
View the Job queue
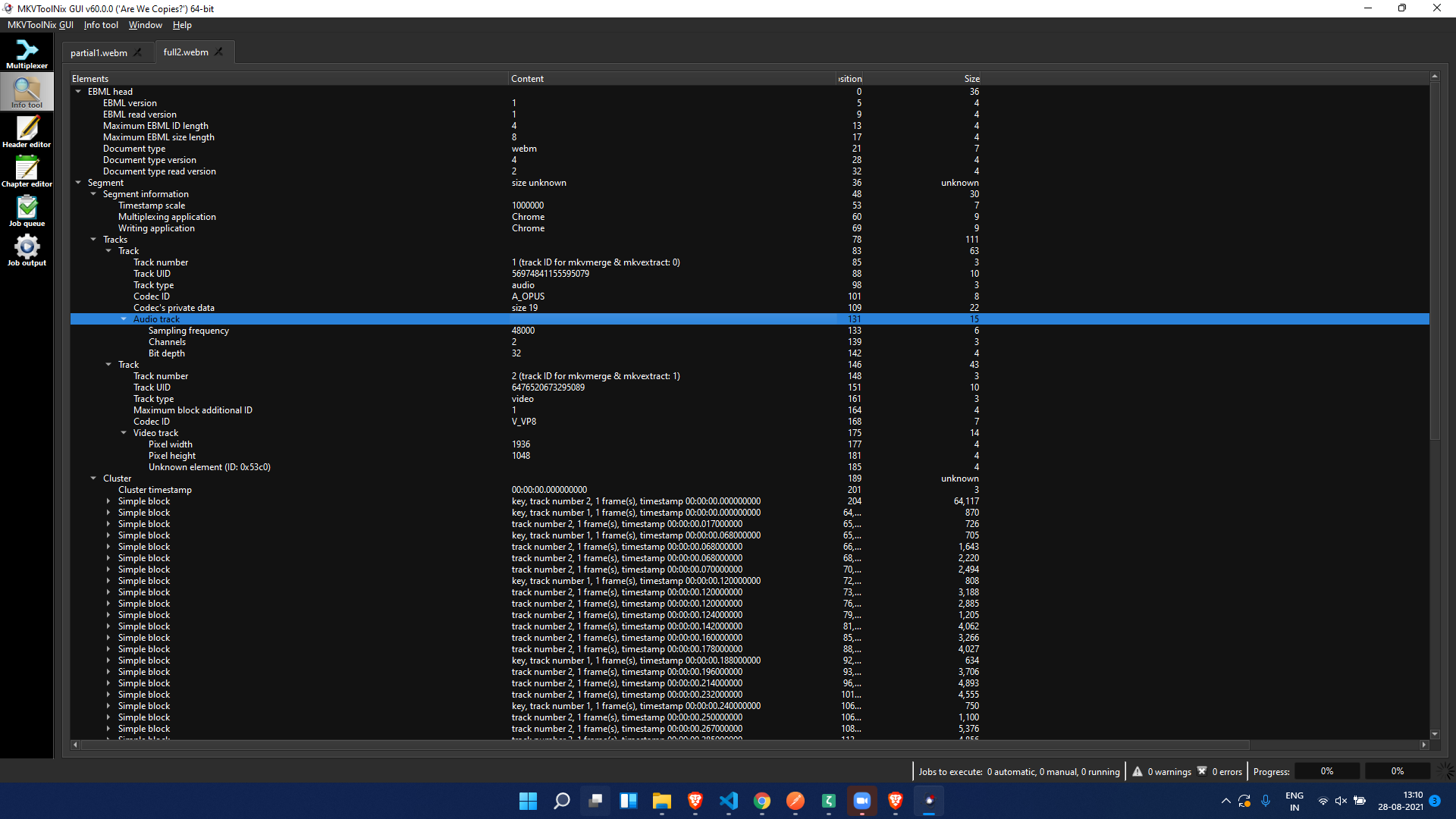click(27, 210)
